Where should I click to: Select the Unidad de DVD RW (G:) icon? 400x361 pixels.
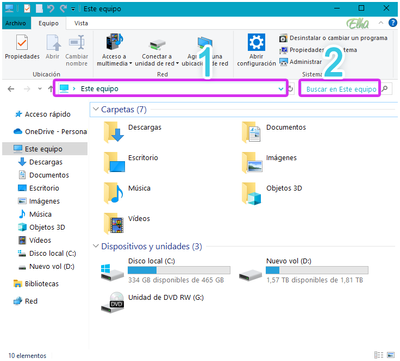[112, 302]
